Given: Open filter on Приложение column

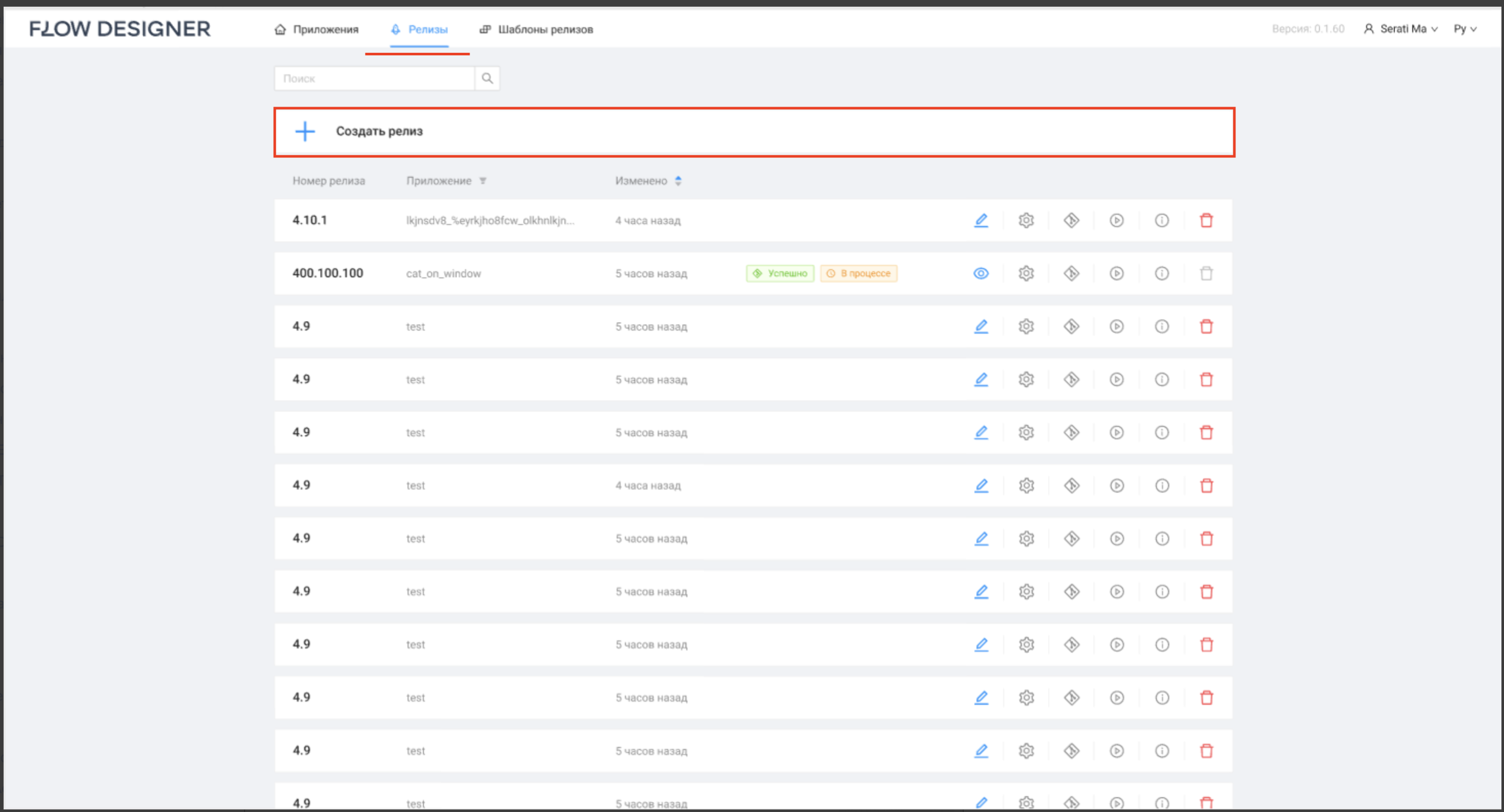Looking at the screenshot, I should click(x=483, y=181).
